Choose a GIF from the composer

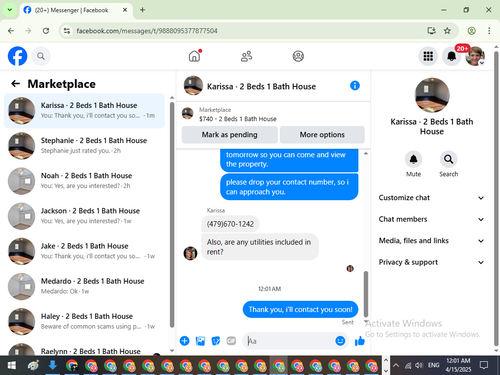tap(231, 341)
